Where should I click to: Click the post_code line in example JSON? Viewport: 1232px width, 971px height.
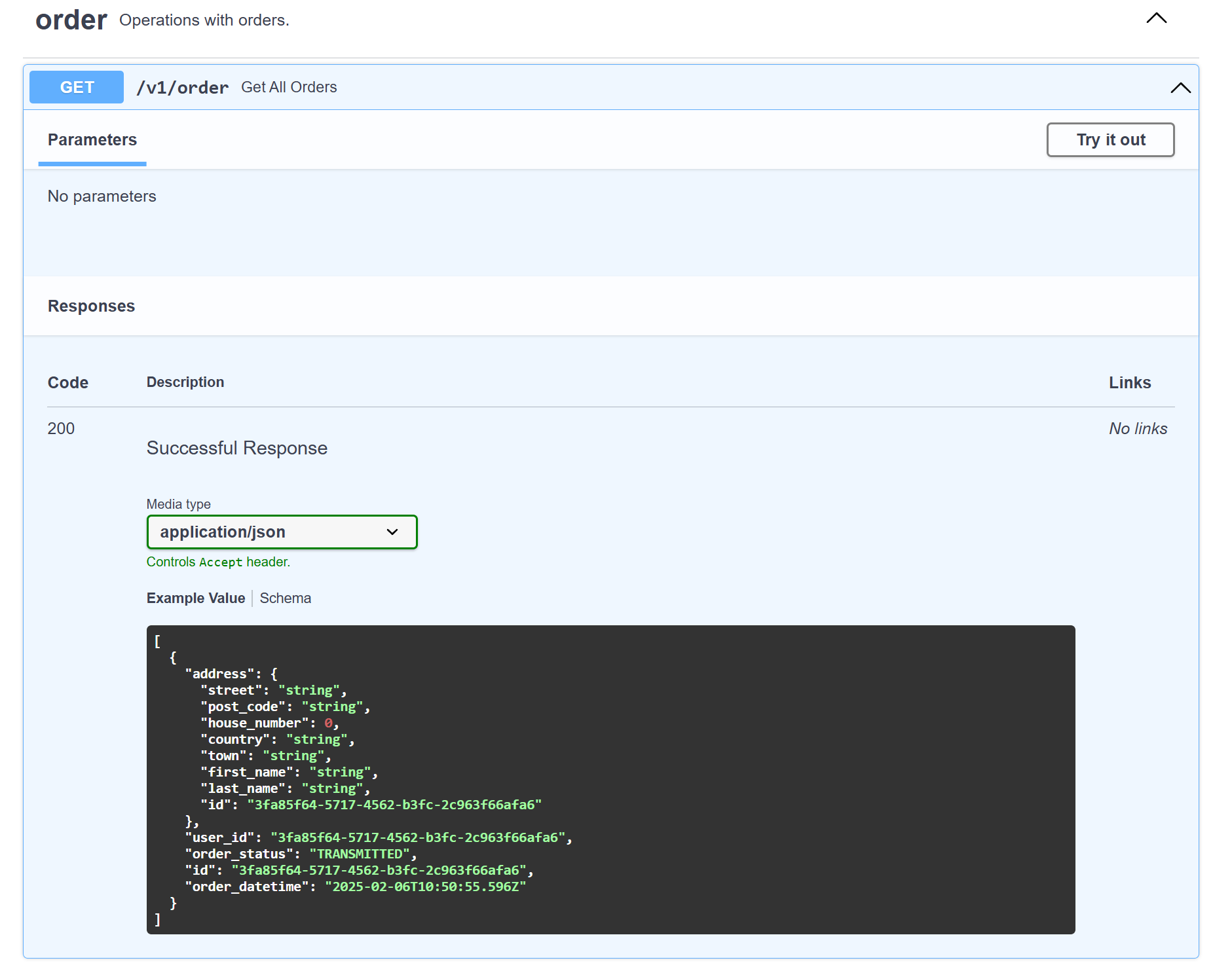286,706
